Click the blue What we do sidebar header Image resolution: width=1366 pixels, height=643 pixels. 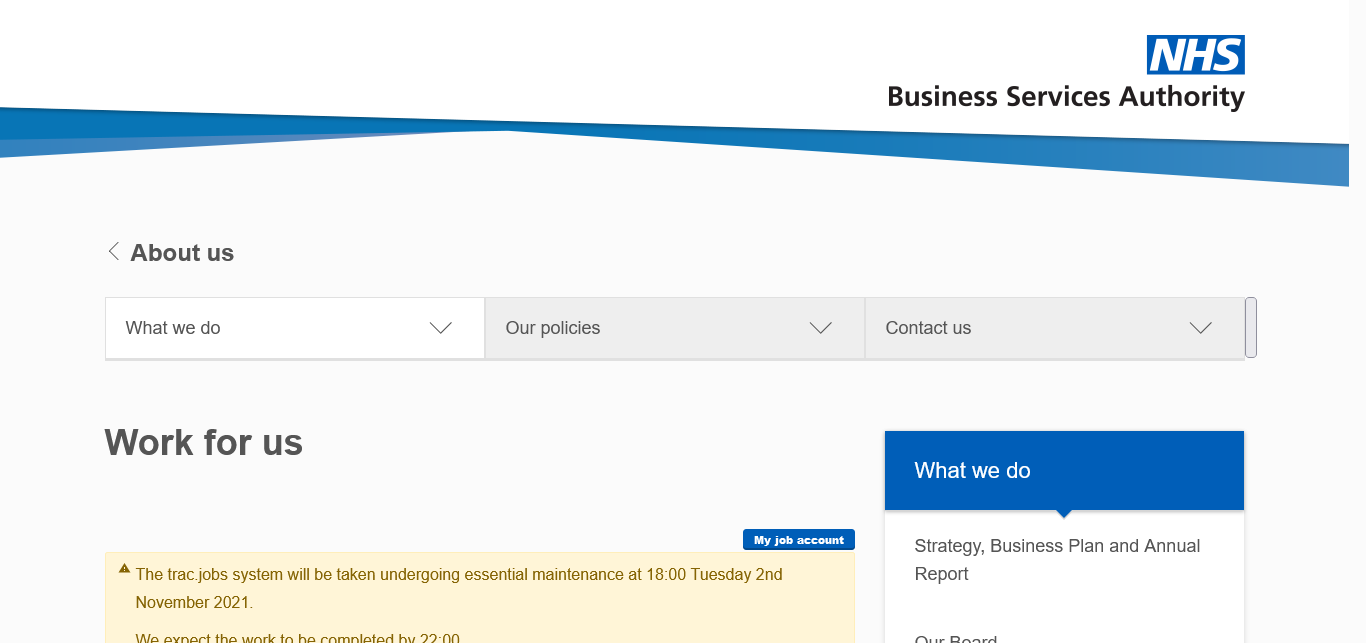click(1064, 471)
